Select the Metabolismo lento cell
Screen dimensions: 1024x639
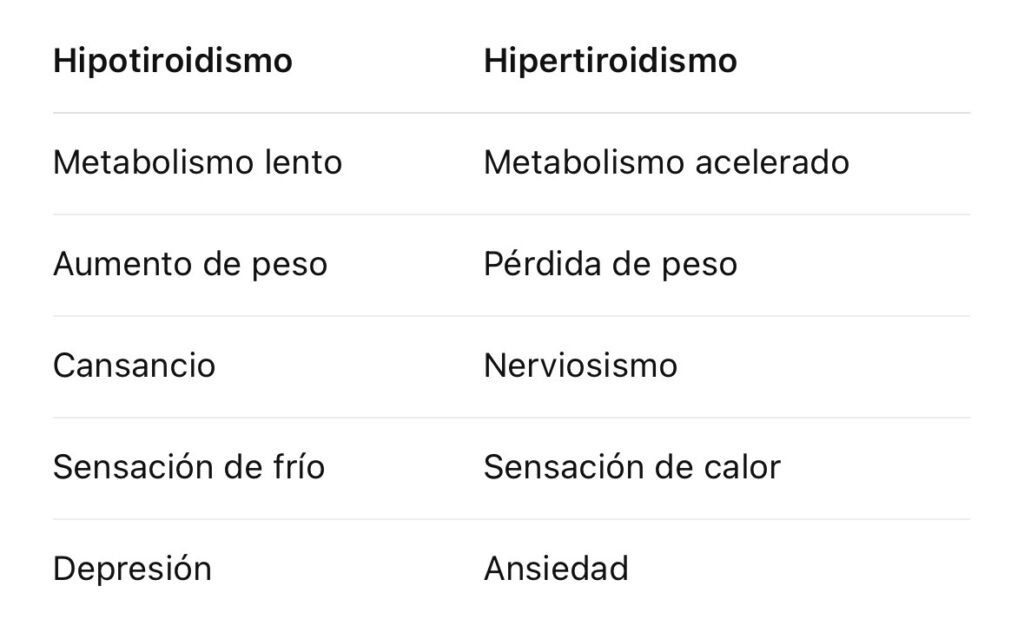pyautogui.click(x=197, y=162)
